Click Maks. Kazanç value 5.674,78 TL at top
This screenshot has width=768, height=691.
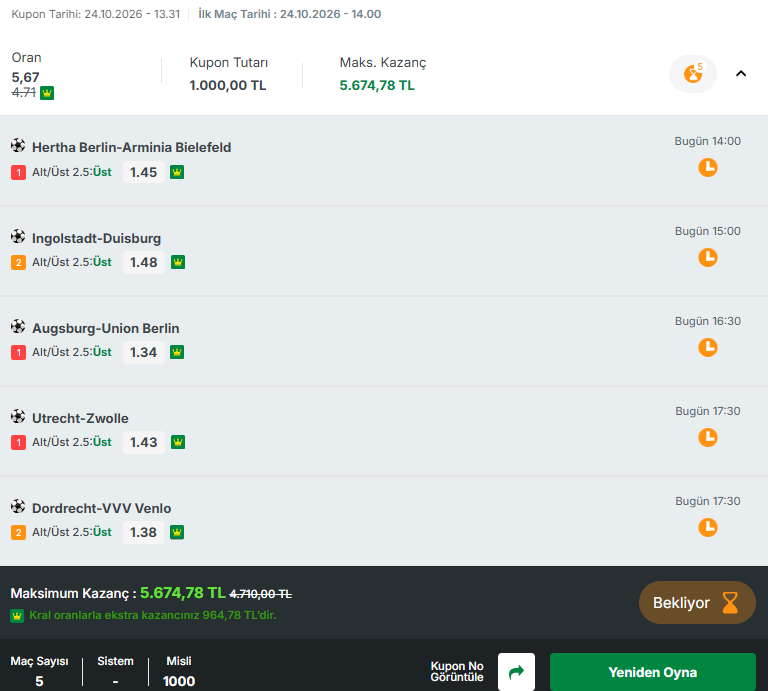tap(377, 85)
